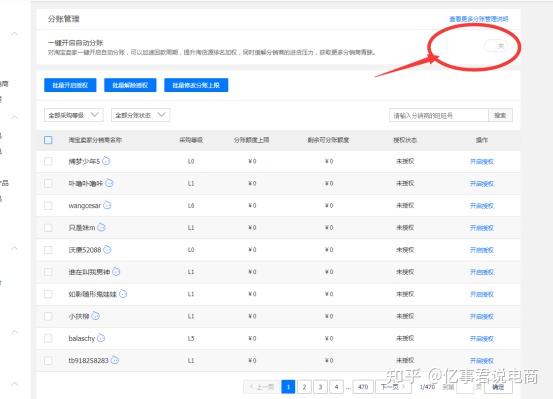Open the 全部采购等级 dropdown

[74, 115]
